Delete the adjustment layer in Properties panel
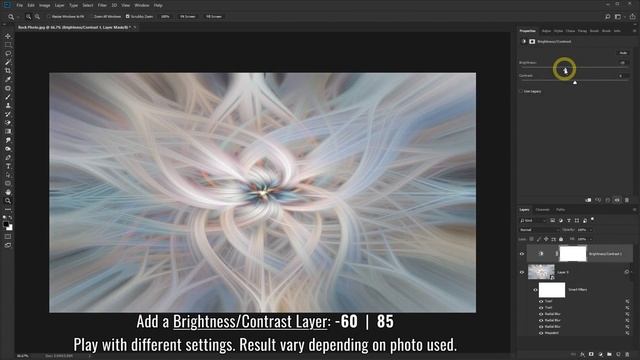 click(627, 200)
